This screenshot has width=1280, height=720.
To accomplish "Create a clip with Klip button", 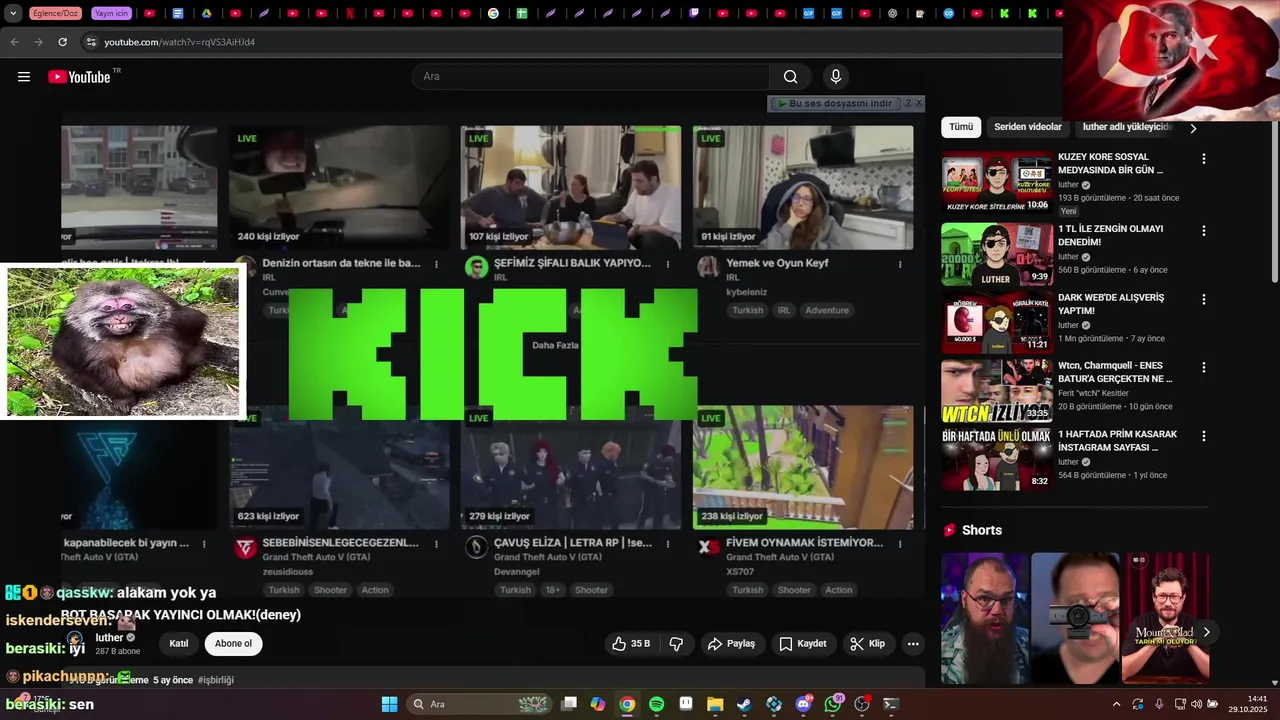I will [868, 644].
